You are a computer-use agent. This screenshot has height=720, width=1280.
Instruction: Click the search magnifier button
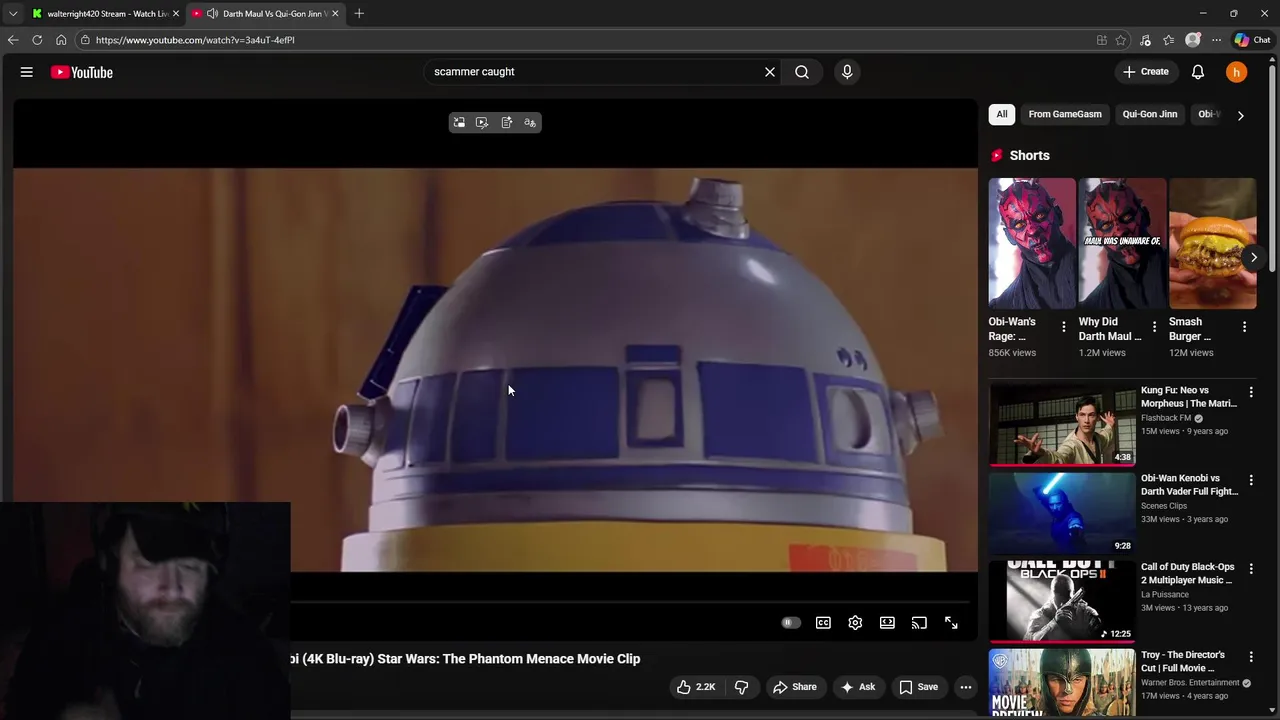click(802, 72)
